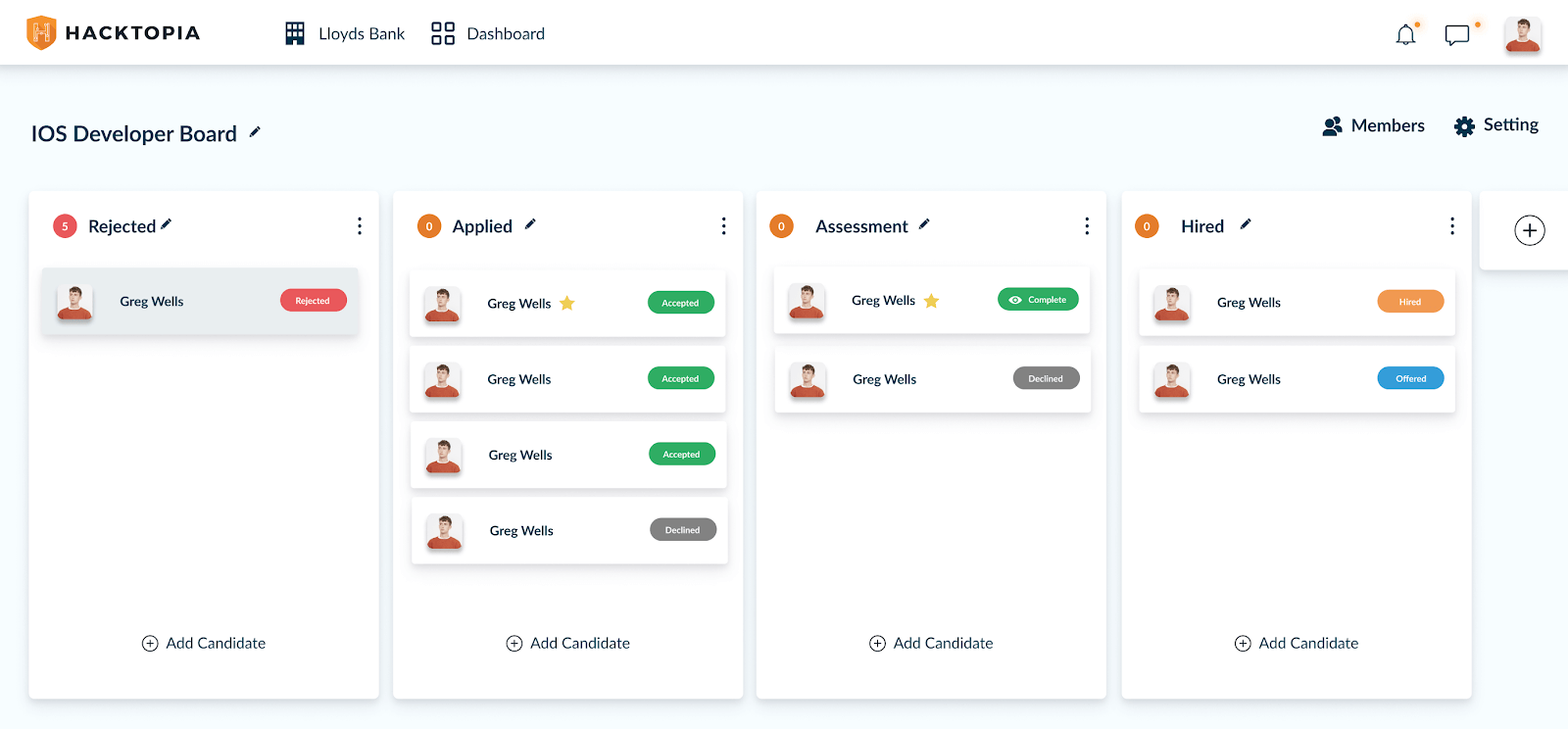
Task: Click the pencil next to Hired
Action: [1246, 224]
